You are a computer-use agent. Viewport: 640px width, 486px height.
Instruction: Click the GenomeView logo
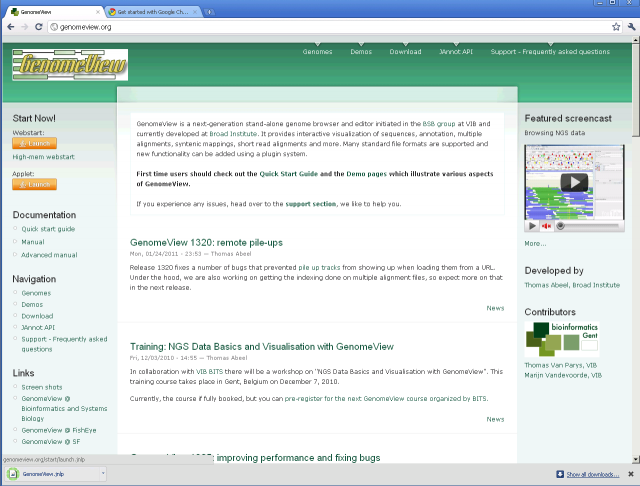pyautogui.click(x=70, y=65)
